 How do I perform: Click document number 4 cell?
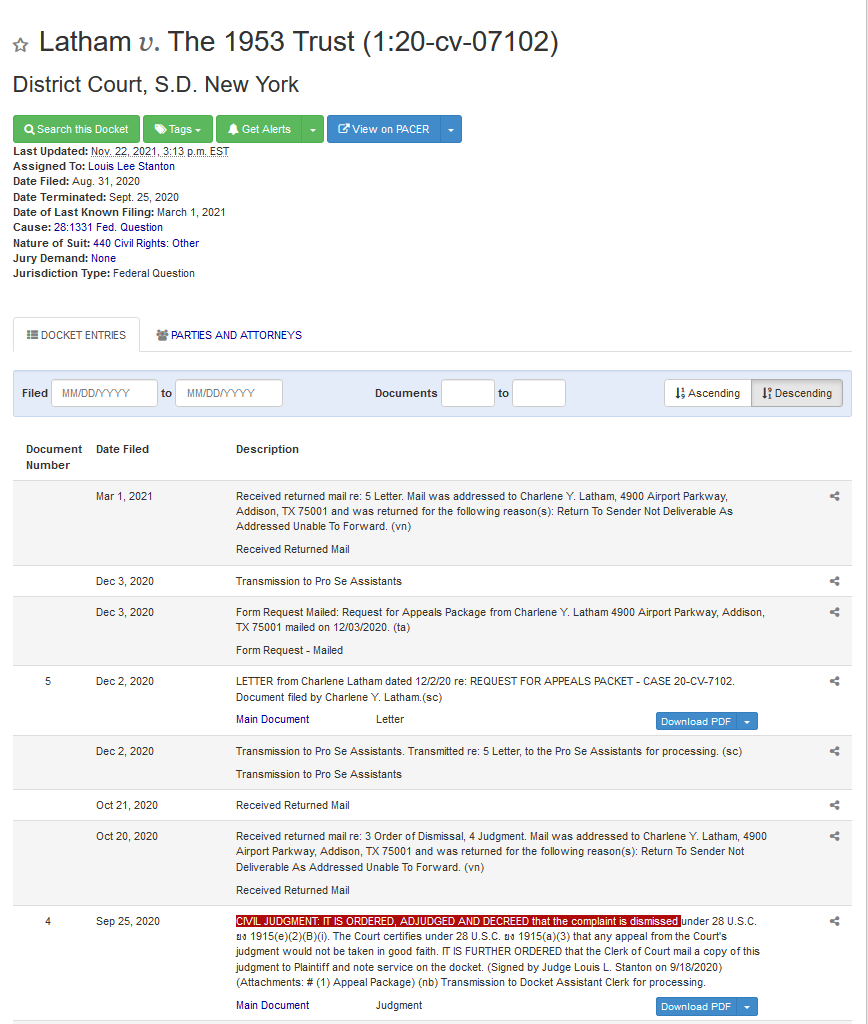point(48,921)
